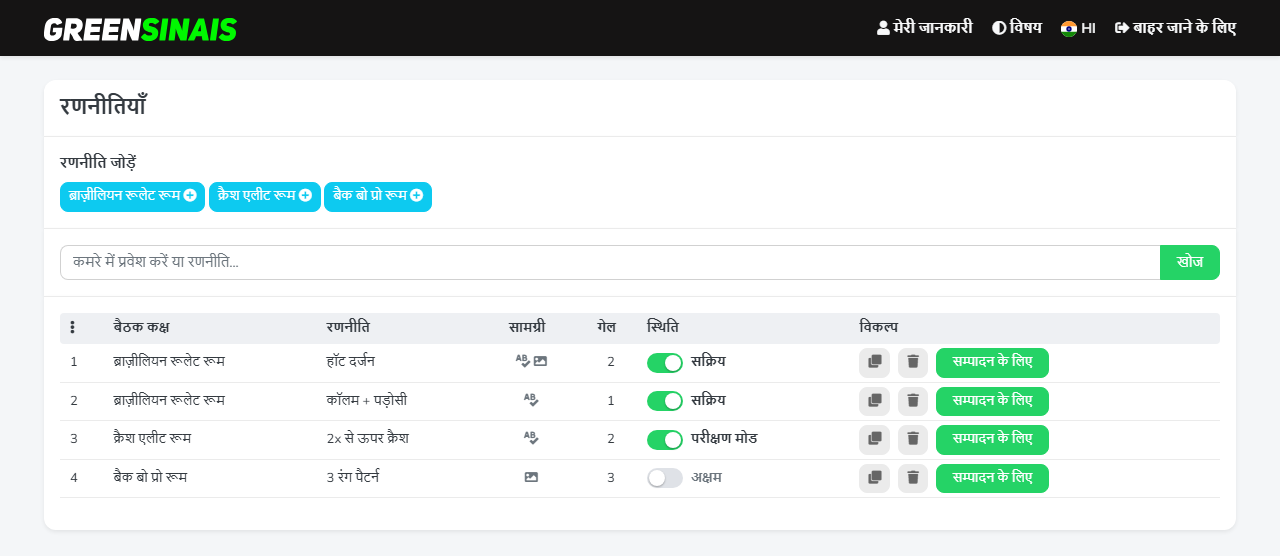1280x556 pixels.
Task: Duplicate the हॉट दर्जन strategy row
Action: pos(874,362)
